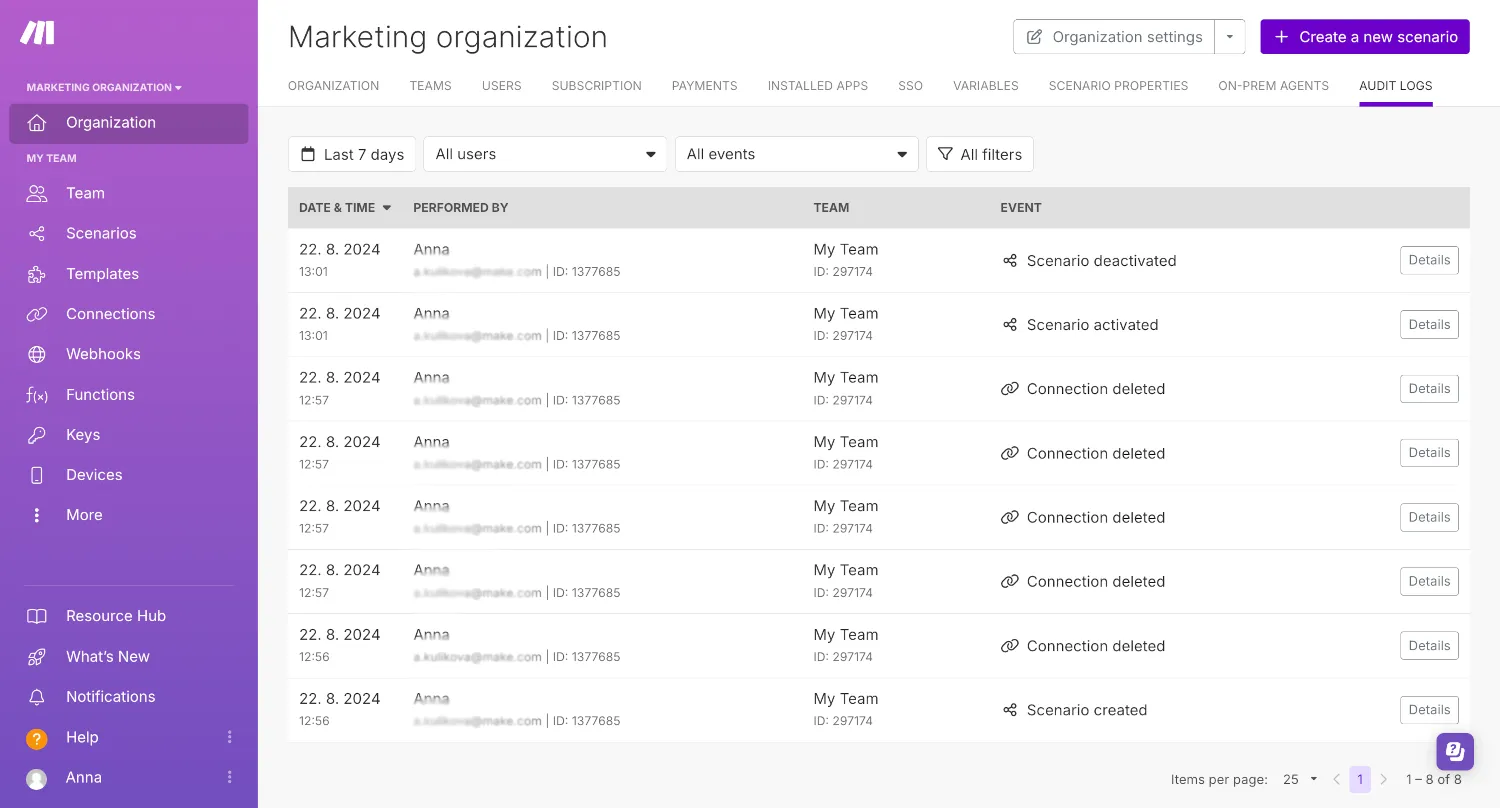Image resolution: width=1500 pixels, height=808 pixels.
Task: Switch to the SSO tab
Action: [x=911, y=86]
